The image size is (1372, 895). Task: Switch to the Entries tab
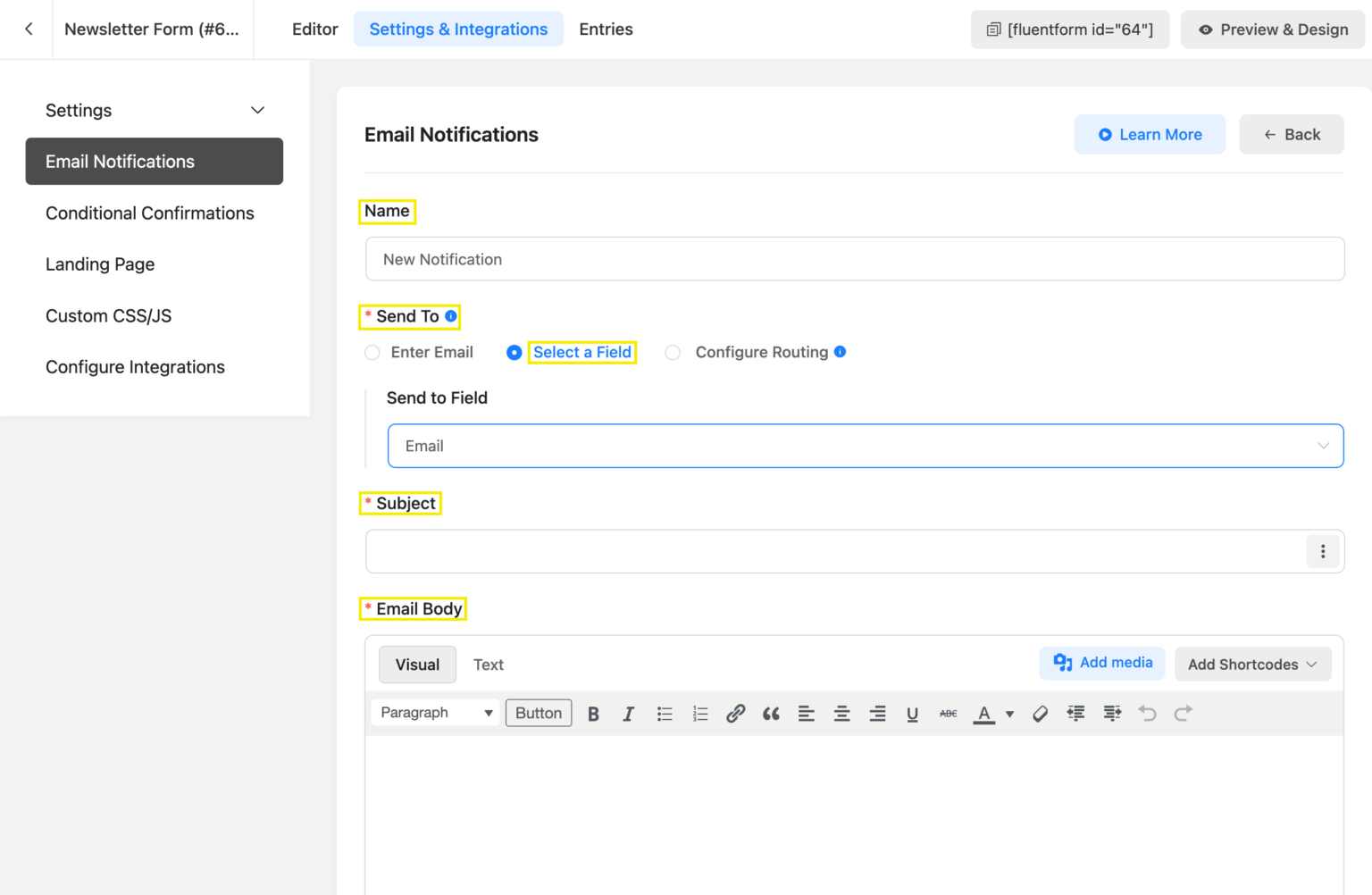(x=606, y=29)
